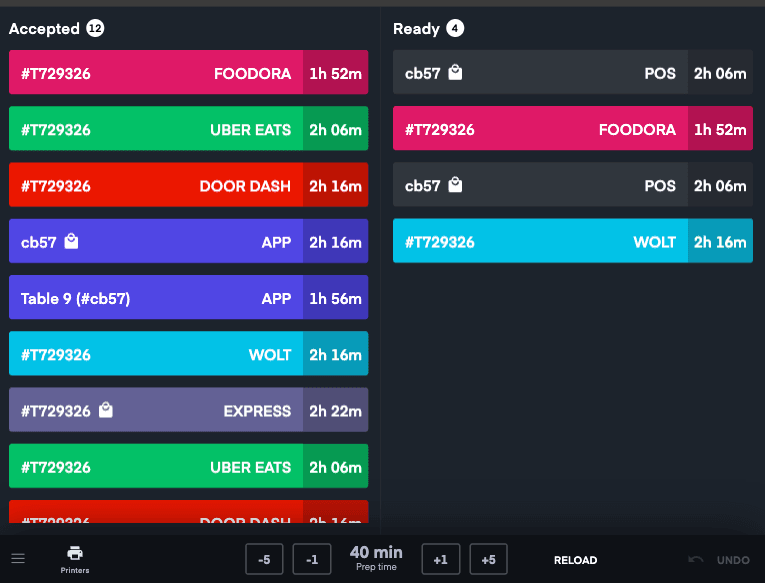Decrease prep time by 1 minute
The image size is (765, 583).
click(312, 560)
